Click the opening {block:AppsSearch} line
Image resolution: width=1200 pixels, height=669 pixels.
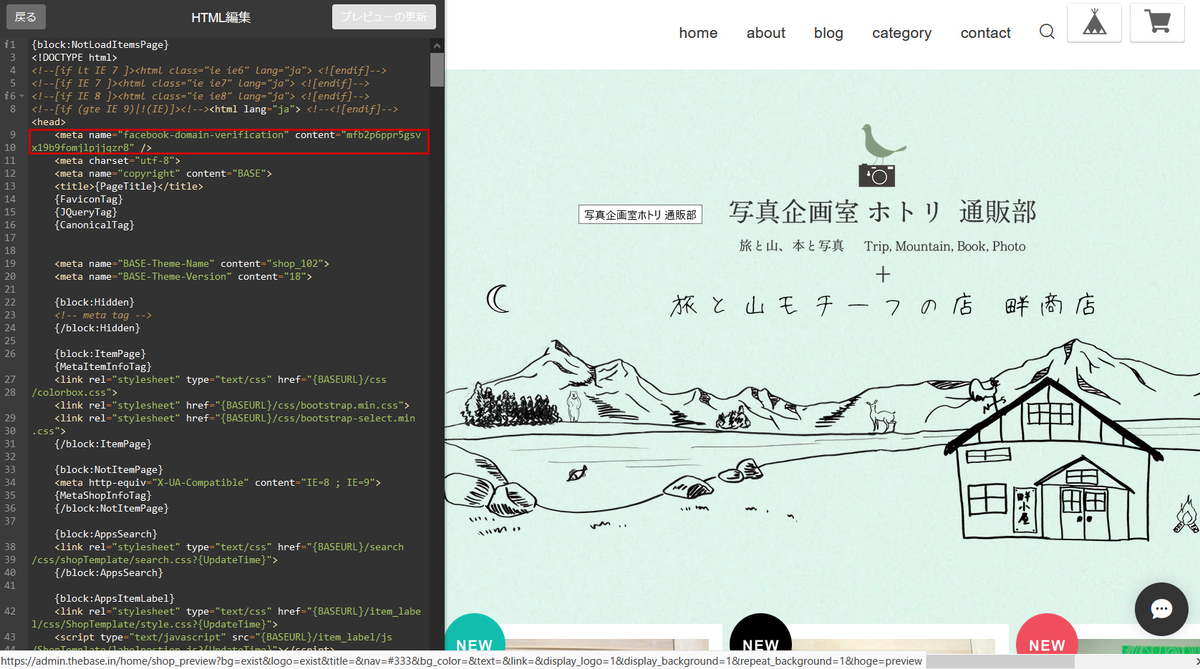106,534
